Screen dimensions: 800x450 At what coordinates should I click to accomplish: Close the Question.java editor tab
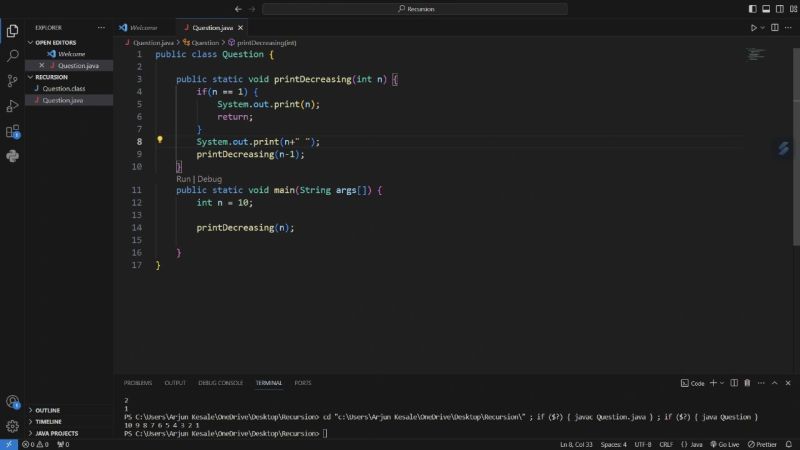coord(240,28)
